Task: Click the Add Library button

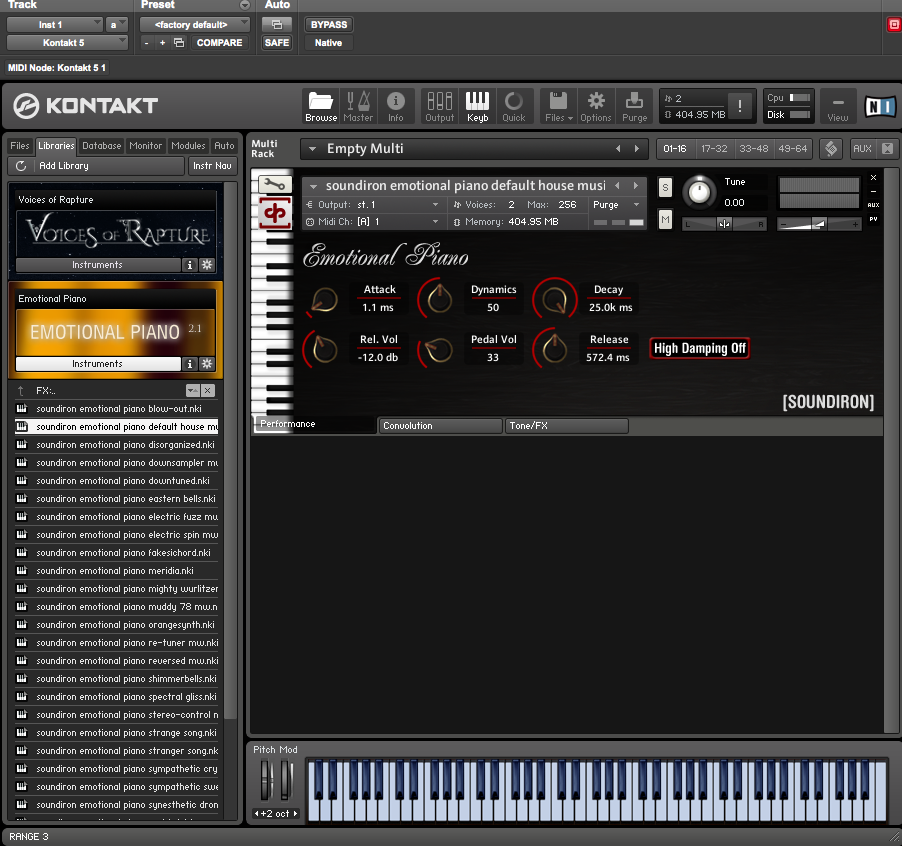Action: tap(97, 166)
